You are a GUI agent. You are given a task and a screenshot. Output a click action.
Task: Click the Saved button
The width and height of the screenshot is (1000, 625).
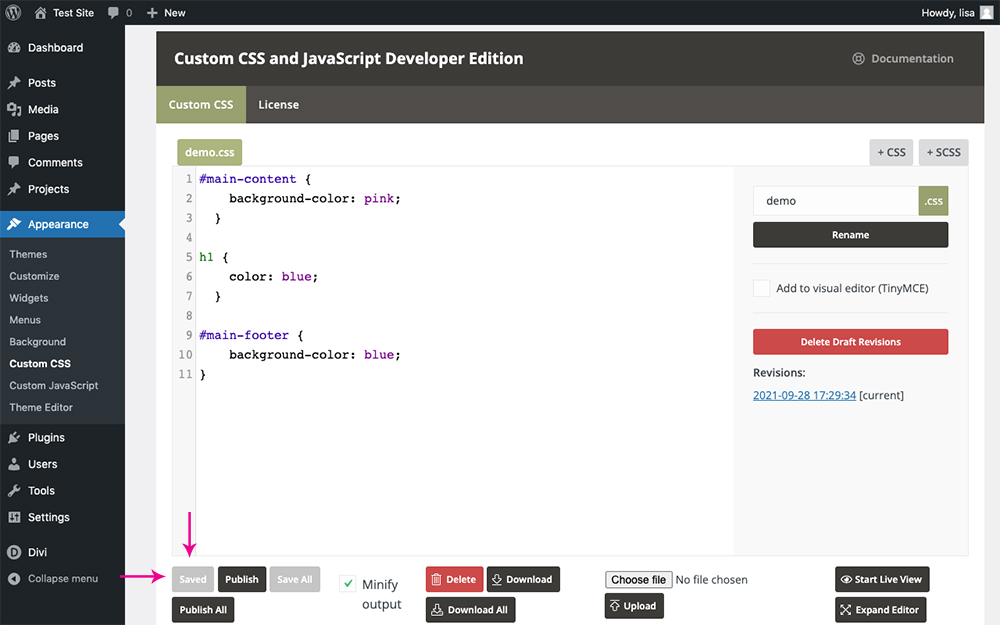(x=193, y=579)
